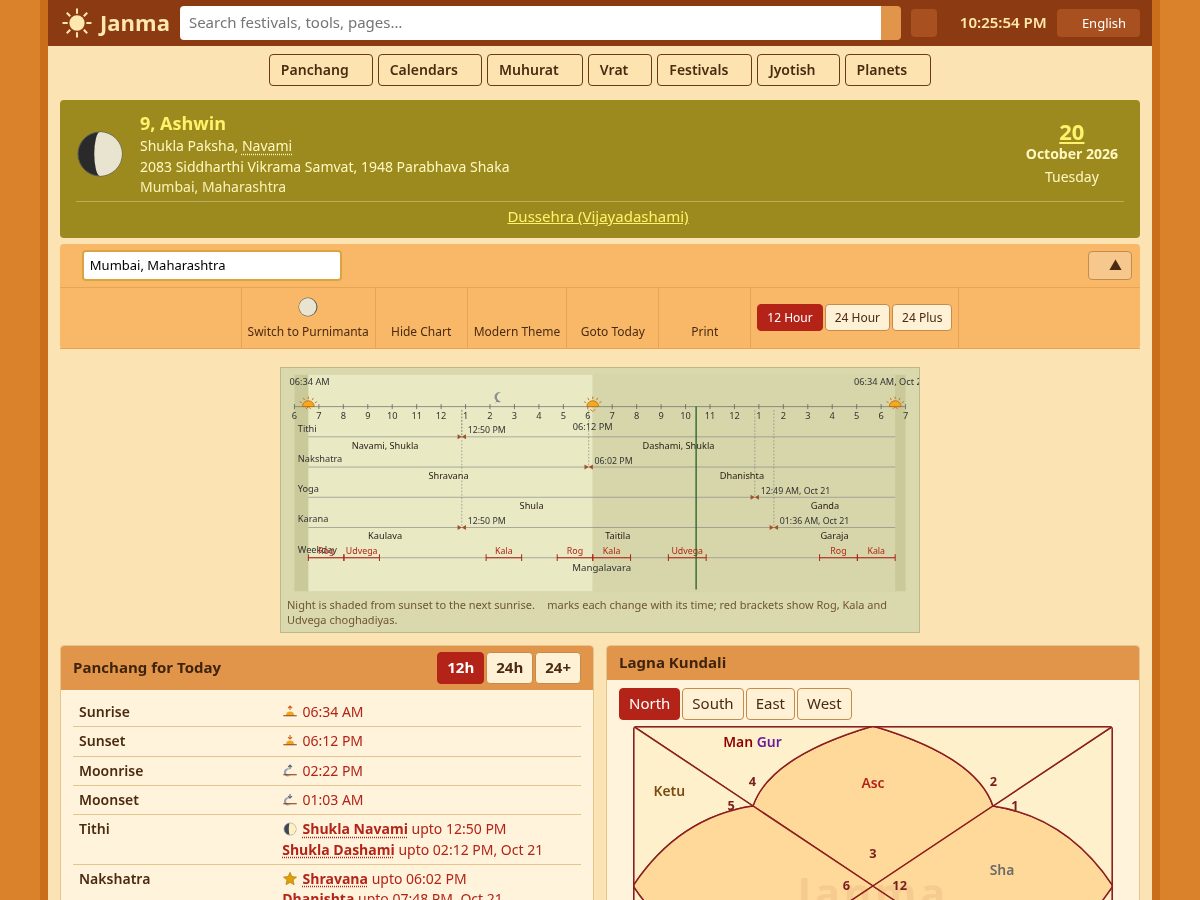Image resolution: width=1200 pixels, height=900 pixels.
Task: Click the Shula yoga label on chart
Action: pos(531,506)
